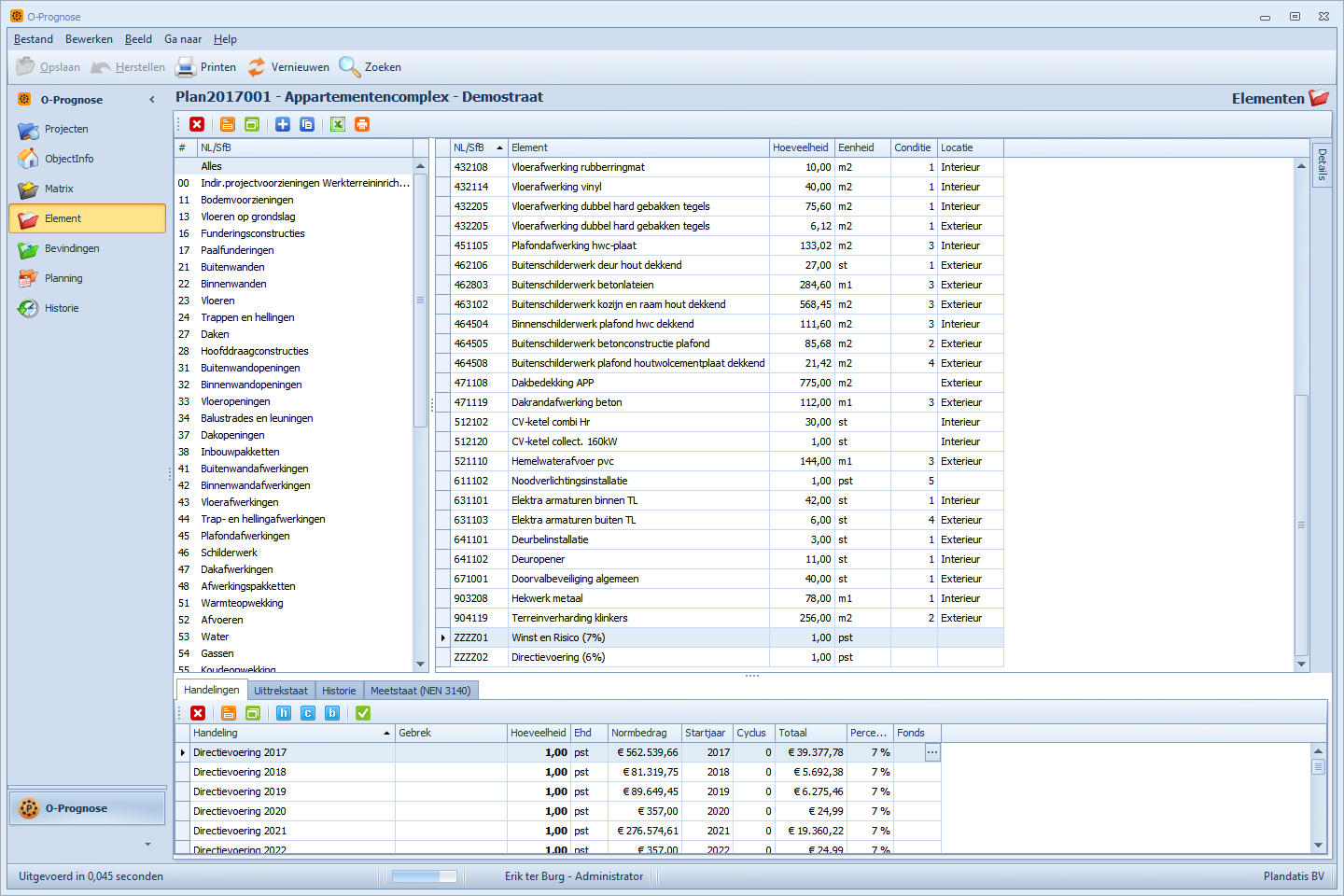The image size is (1344, 896).
Task: Click the blue plus add-element icon
Action: pyautogui.click(x=283, y=124)
